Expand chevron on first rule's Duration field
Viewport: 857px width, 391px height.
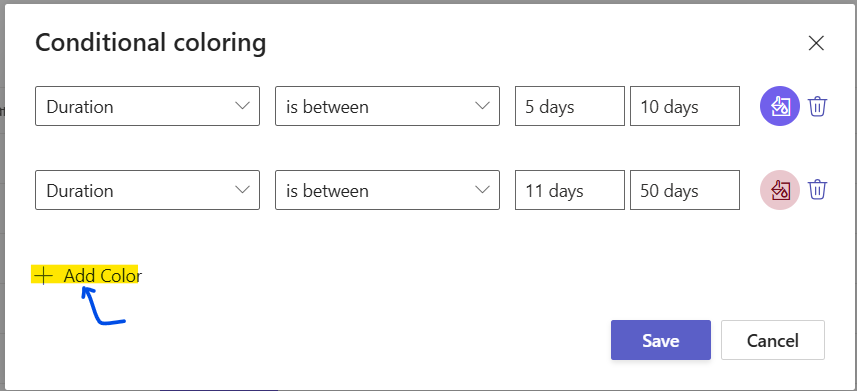tap(242, 106)
